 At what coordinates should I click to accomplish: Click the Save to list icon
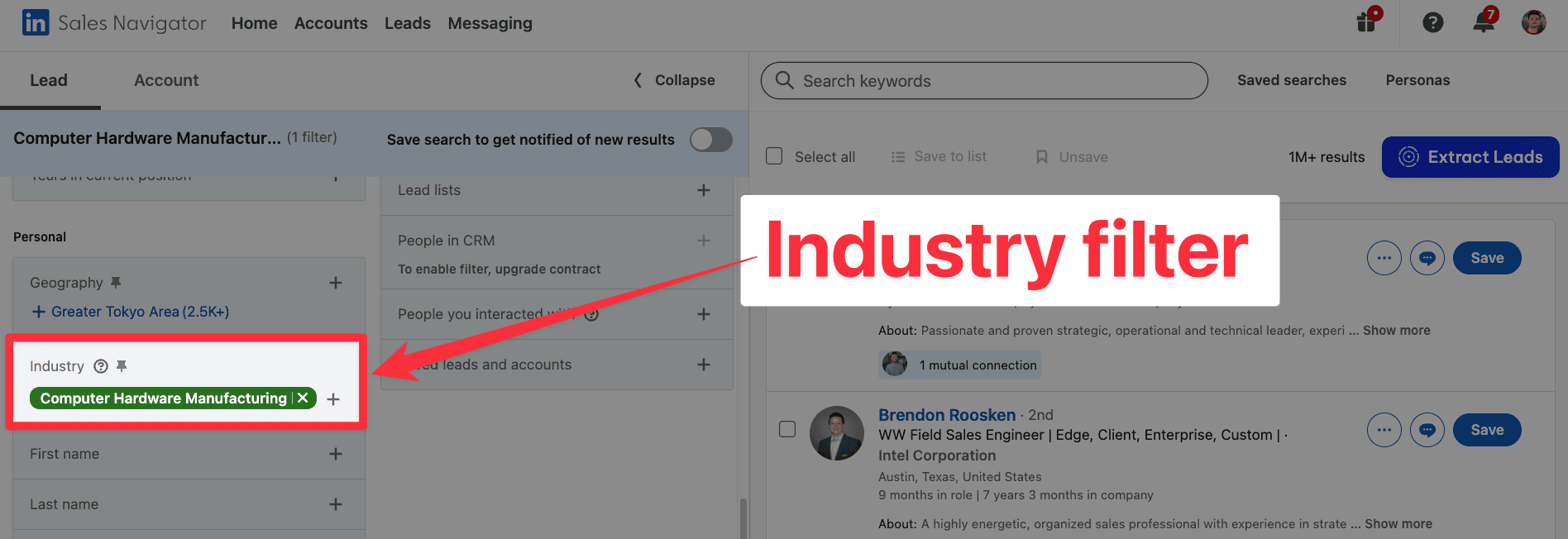(x=898, y=157)
